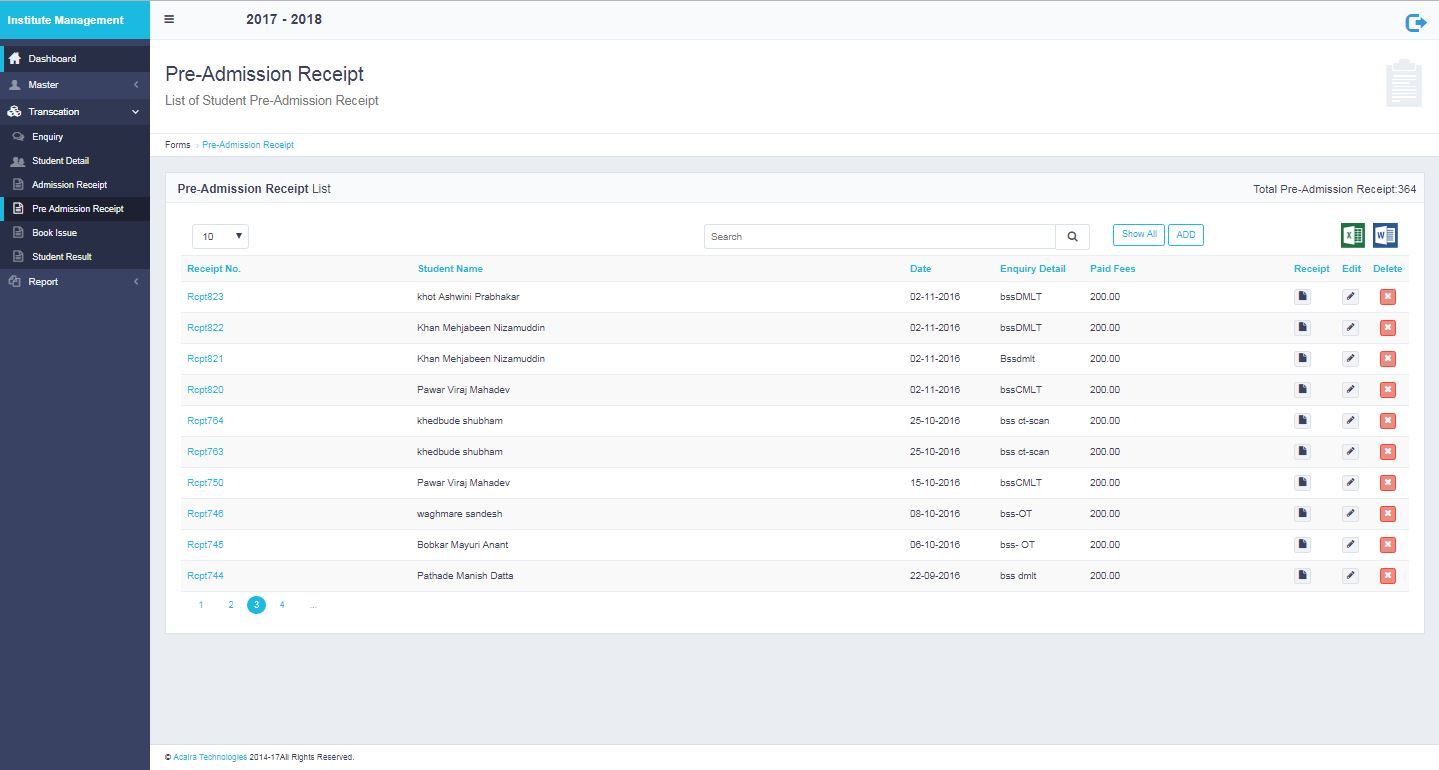Go to Book Issue in sidebar
This screenshot has width=1439, height=770.
54,233
